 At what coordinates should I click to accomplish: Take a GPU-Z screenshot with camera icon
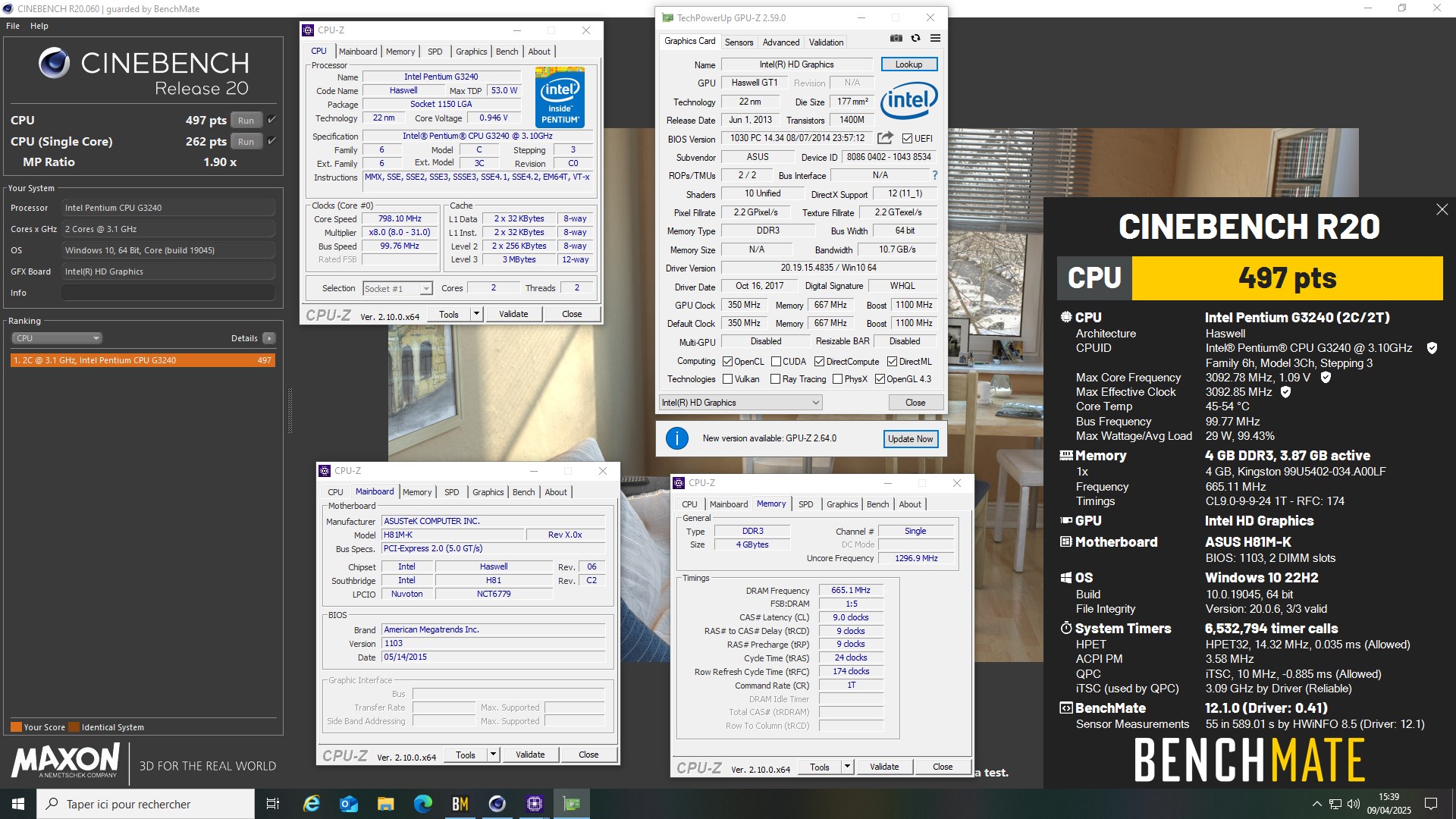896,38
